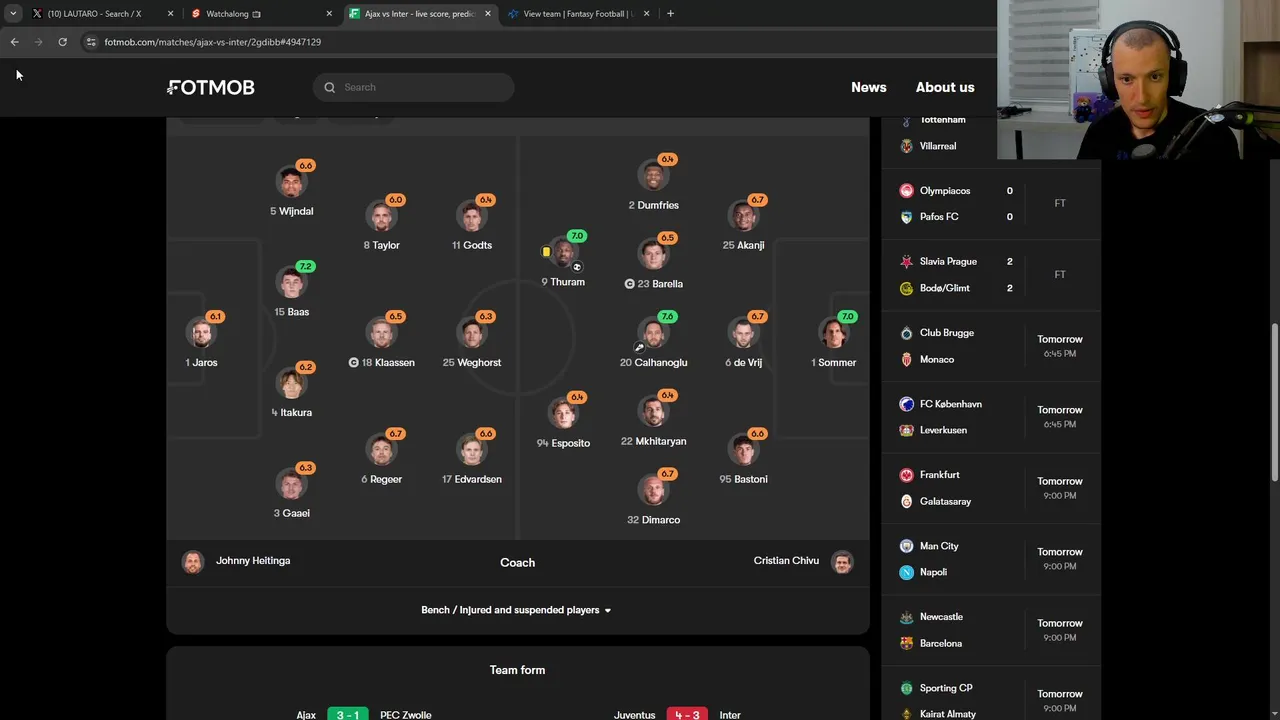Select the Ajax vs Inter tab
The width and height of the screenshot is (1280, 720).
click(x=420, y=14)
